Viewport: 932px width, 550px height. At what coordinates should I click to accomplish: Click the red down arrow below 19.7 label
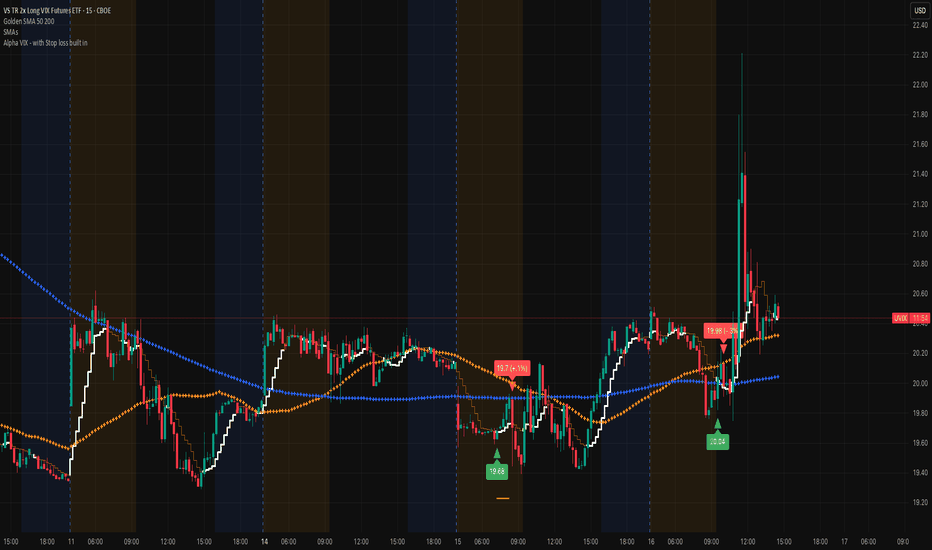(512, 385)
